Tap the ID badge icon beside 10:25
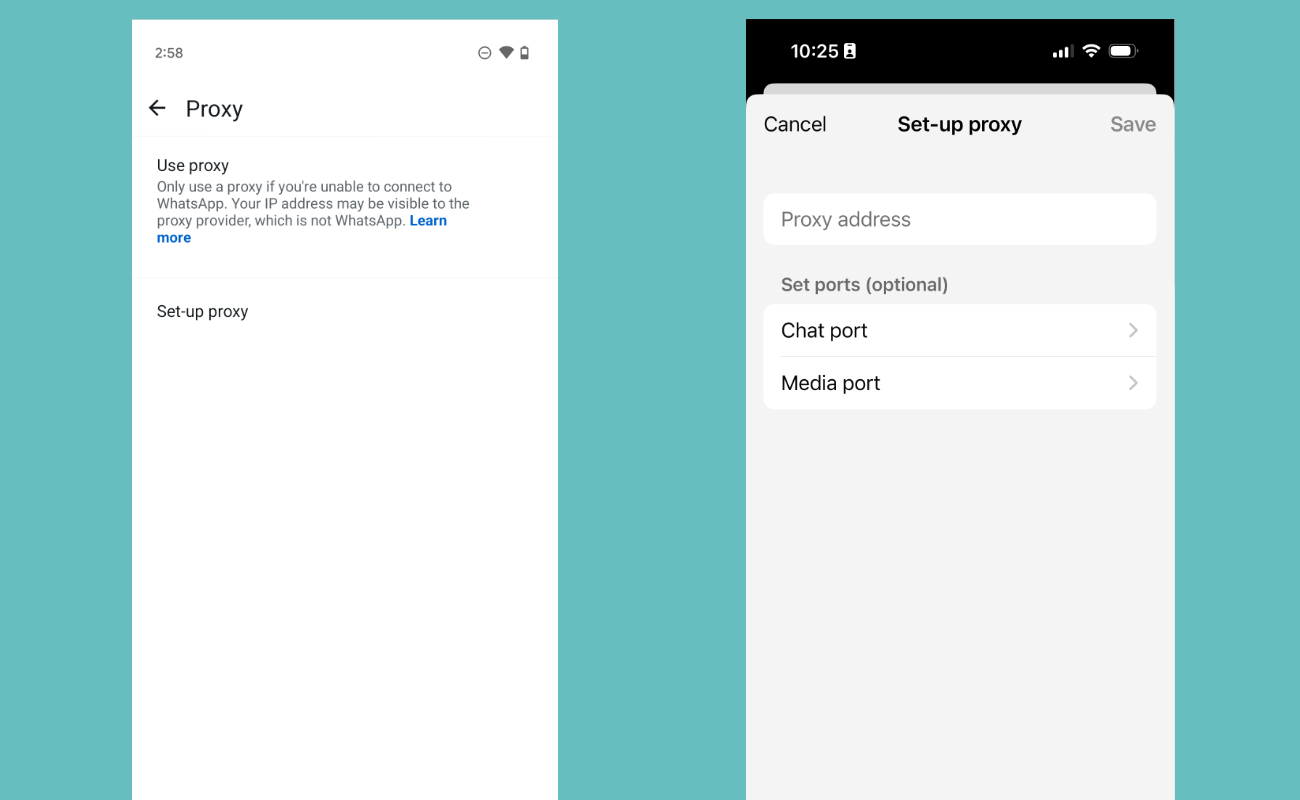The height and width of the screenshot is (800, 1300). [x=850, y=51]
